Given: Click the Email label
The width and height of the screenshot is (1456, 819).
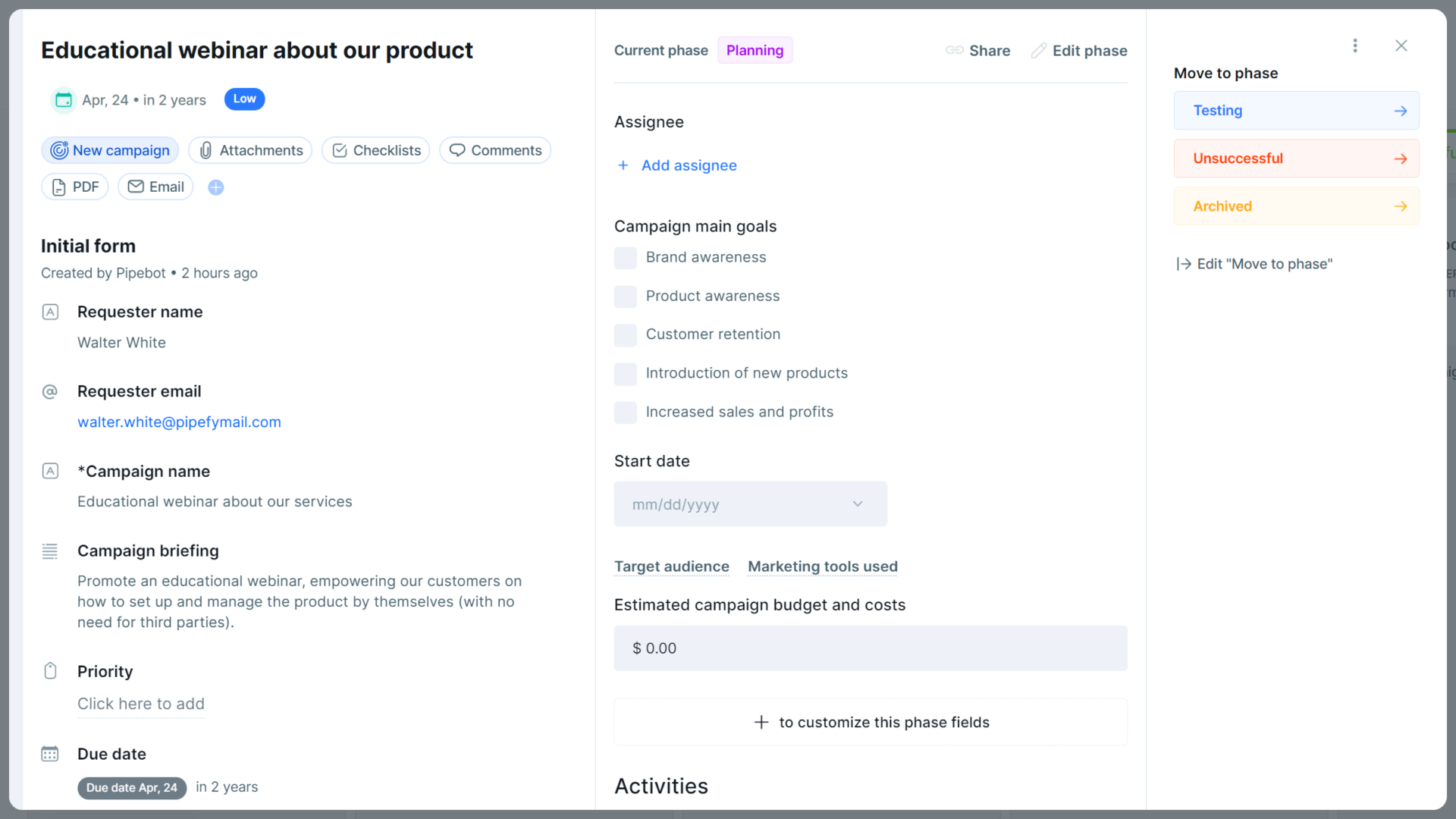Looking at the screenshot, I should pyautogui.click(x=155, y=187).
